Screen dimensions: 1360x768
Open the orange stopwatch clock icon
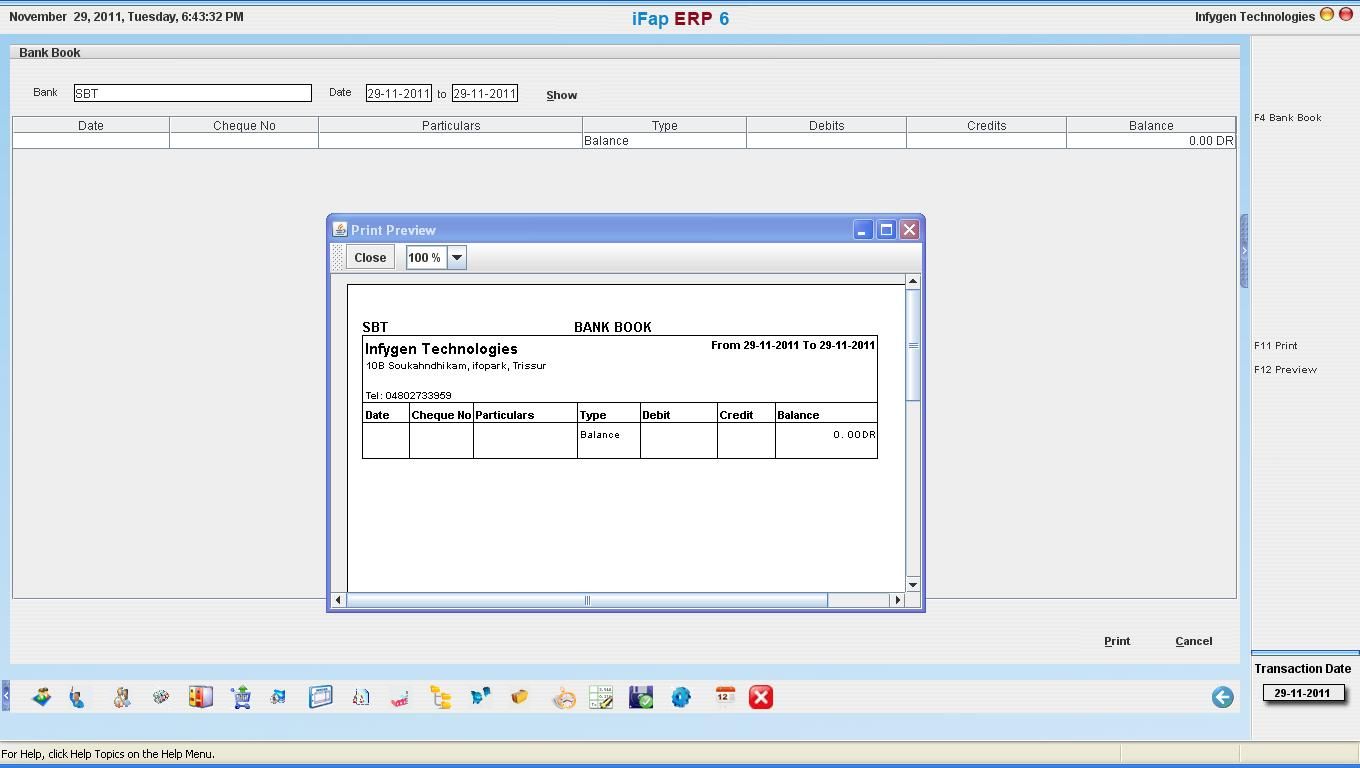[564, 697]
